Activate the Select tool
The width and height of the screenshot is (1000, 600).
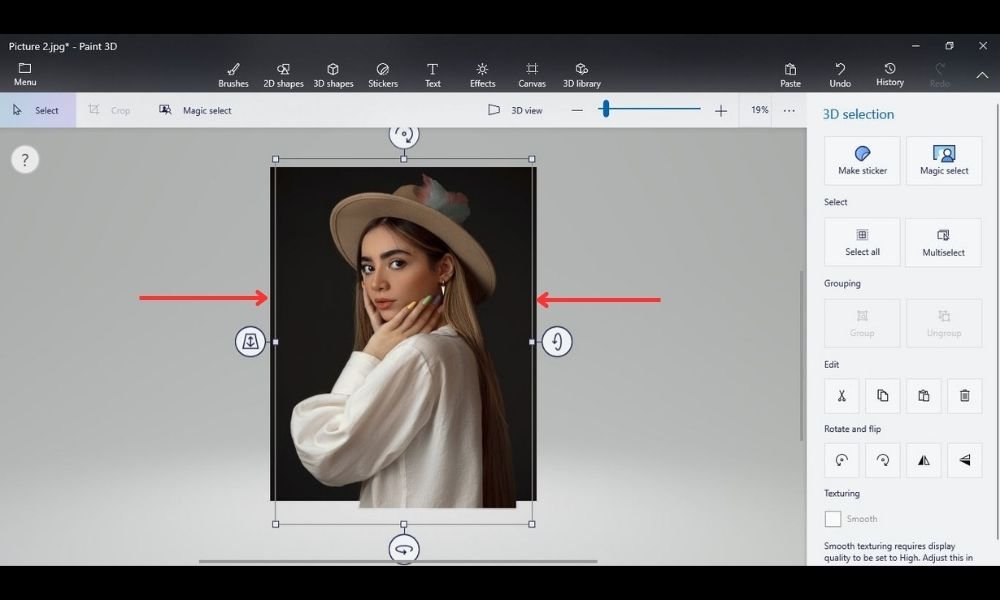coord(38,110)
